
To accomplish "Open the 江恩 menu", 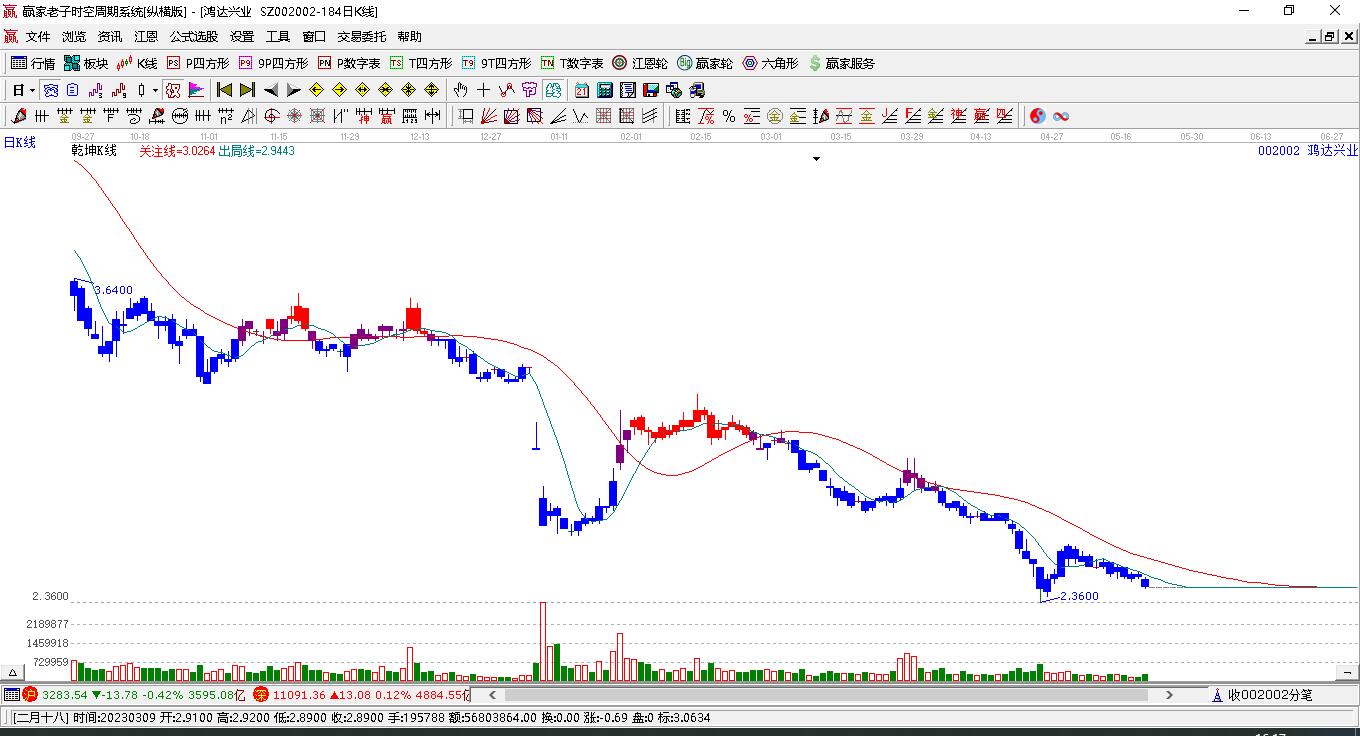I will [x=146, y=37].
